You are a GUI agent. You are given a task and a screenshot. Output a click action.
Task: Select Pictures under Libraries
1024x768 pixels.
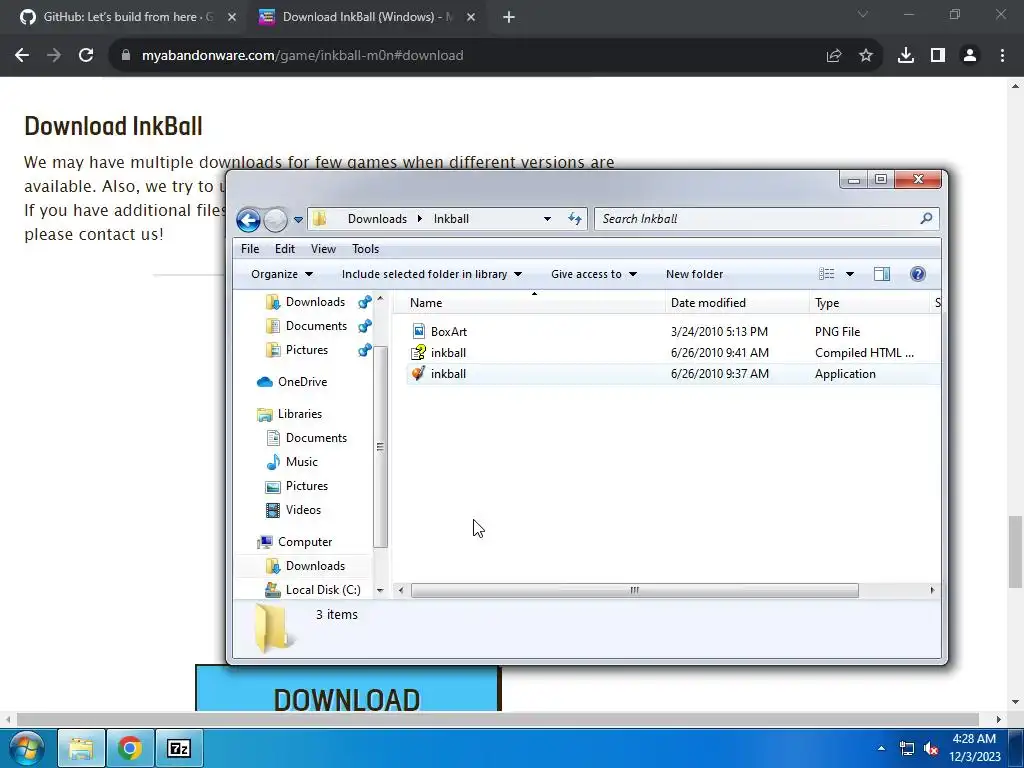pos(297,487)
